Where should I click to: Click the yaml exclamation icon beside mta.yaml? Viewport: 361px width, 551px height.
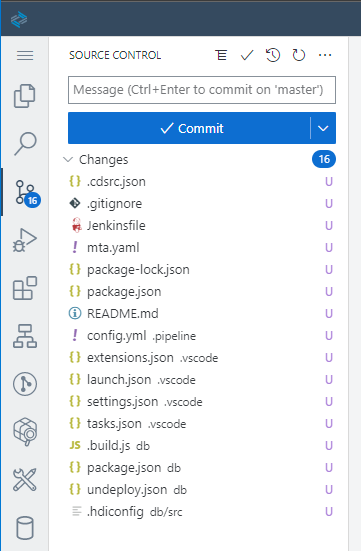[75, 247]
